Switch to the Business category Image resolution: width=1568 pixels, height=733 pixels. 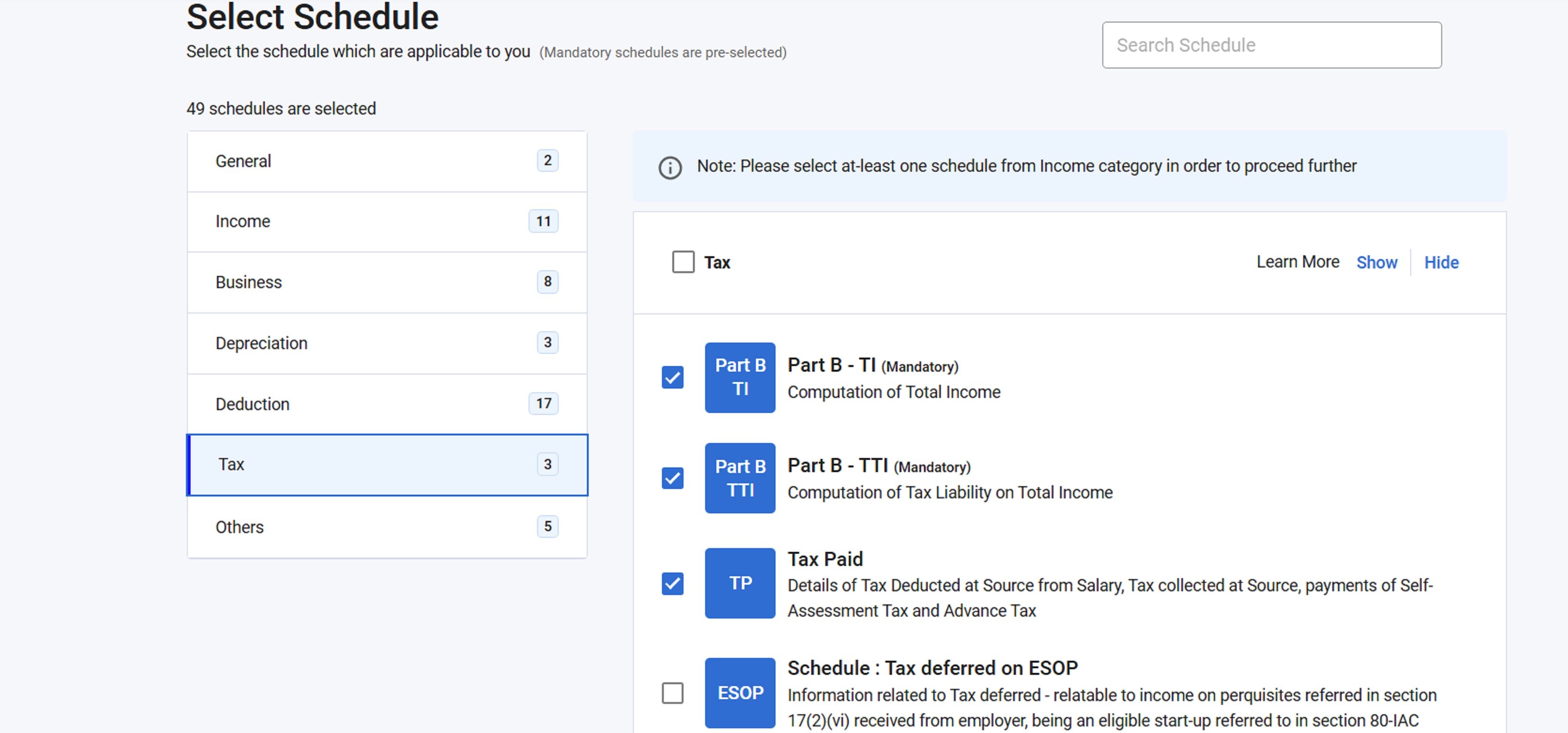pos(386,282)
